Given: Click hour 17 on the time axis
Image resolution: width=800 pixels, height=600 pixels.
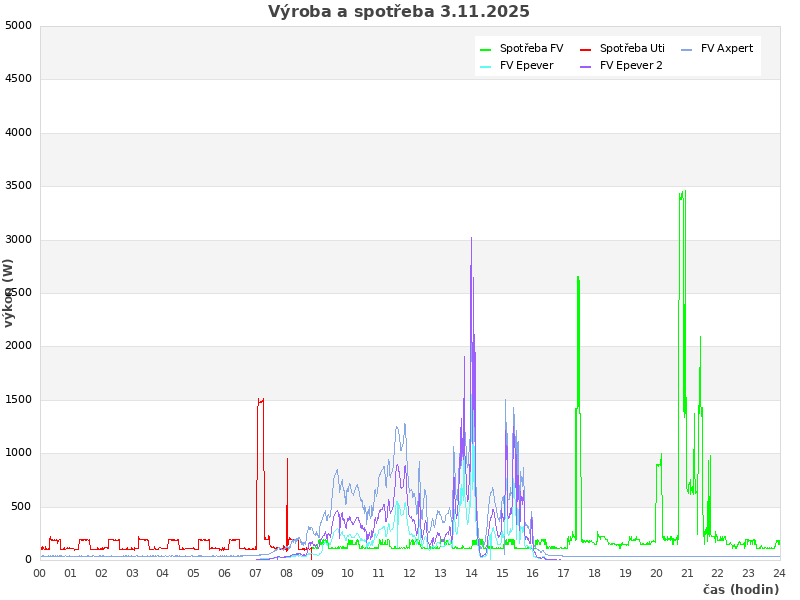Looking at the screenshot, I should pyautogui.click(x=563, y=573).
